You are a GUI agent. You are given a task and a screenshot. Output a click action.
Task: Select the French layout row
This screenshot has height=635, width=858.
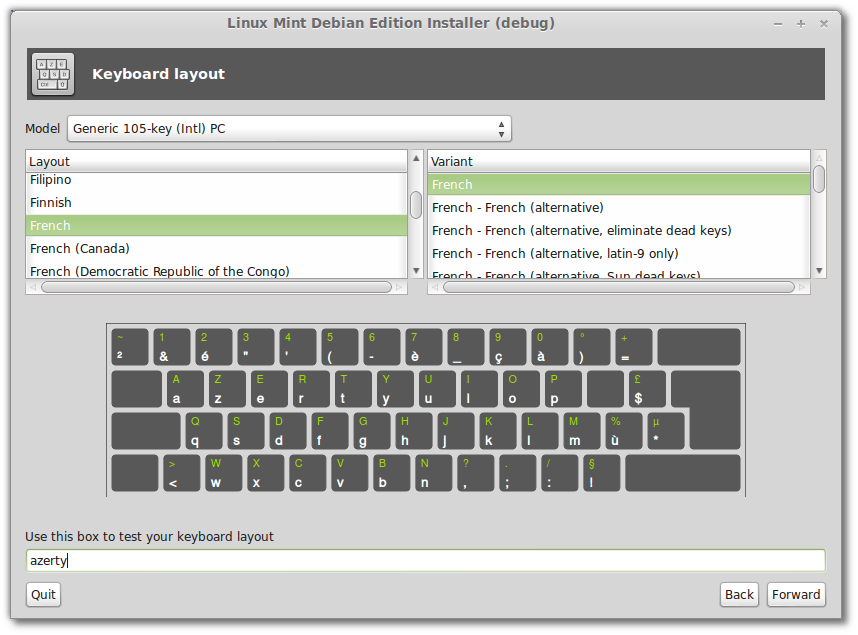(216, 226)
